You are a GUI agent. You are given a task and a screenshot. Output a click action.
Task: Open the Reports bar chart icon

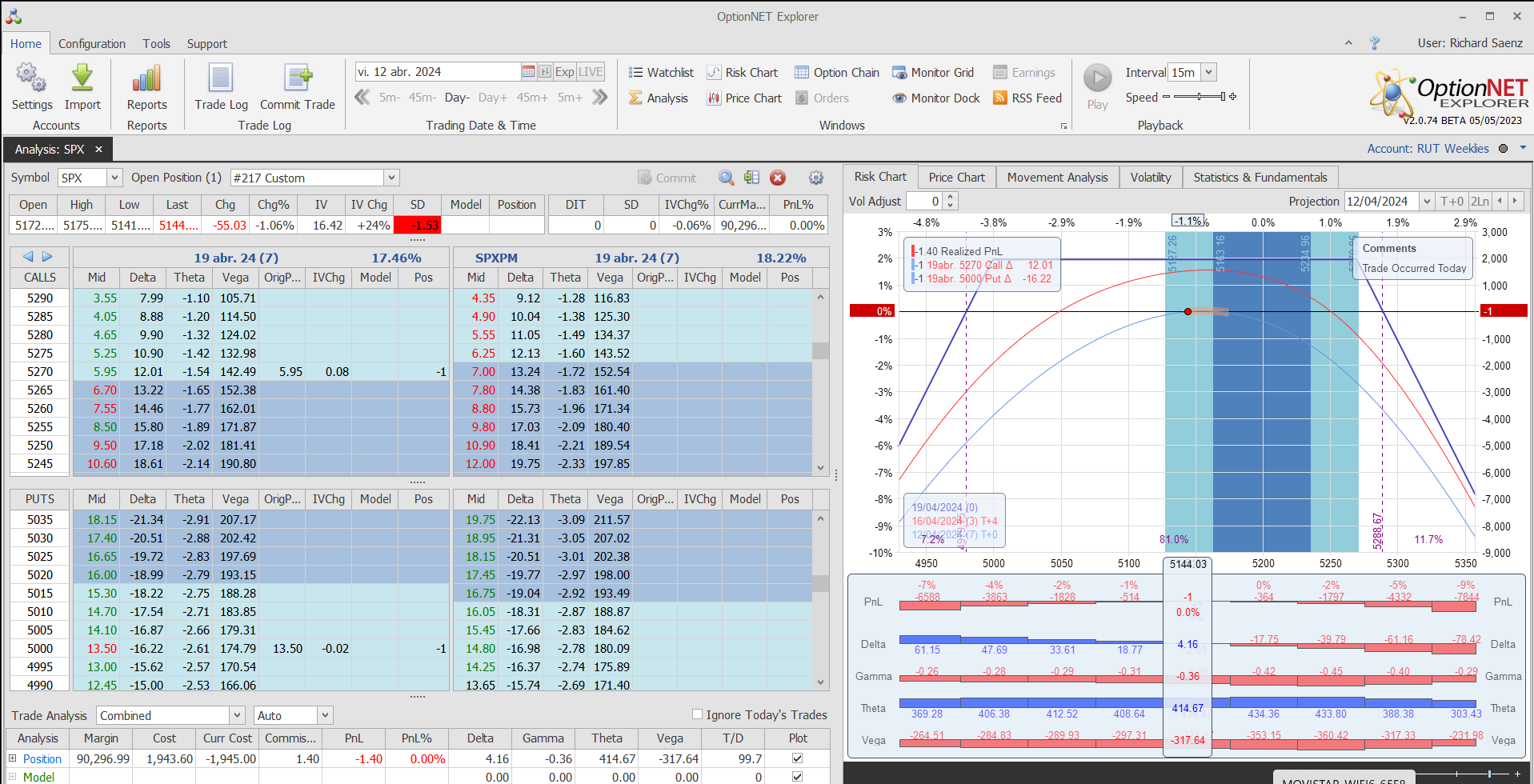[x=146, y=79]
